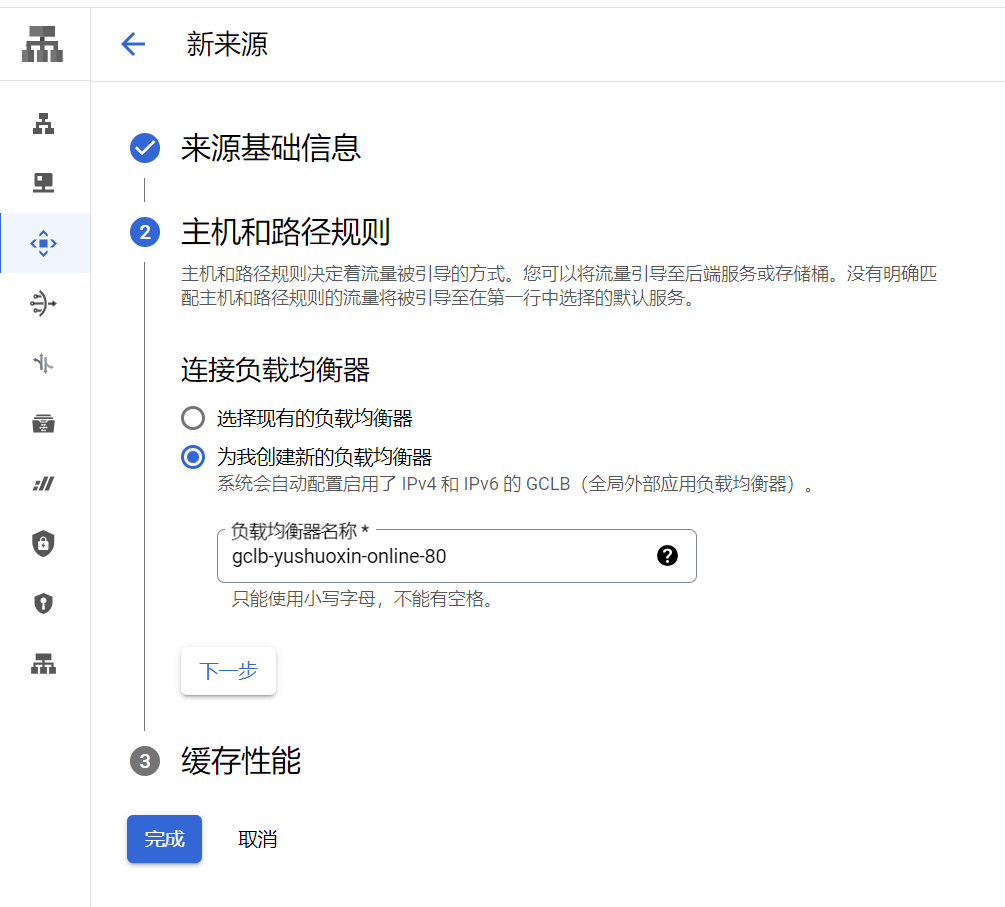Expand the 来源基础信息 step
1005x907 pixels.
[270, 149]
